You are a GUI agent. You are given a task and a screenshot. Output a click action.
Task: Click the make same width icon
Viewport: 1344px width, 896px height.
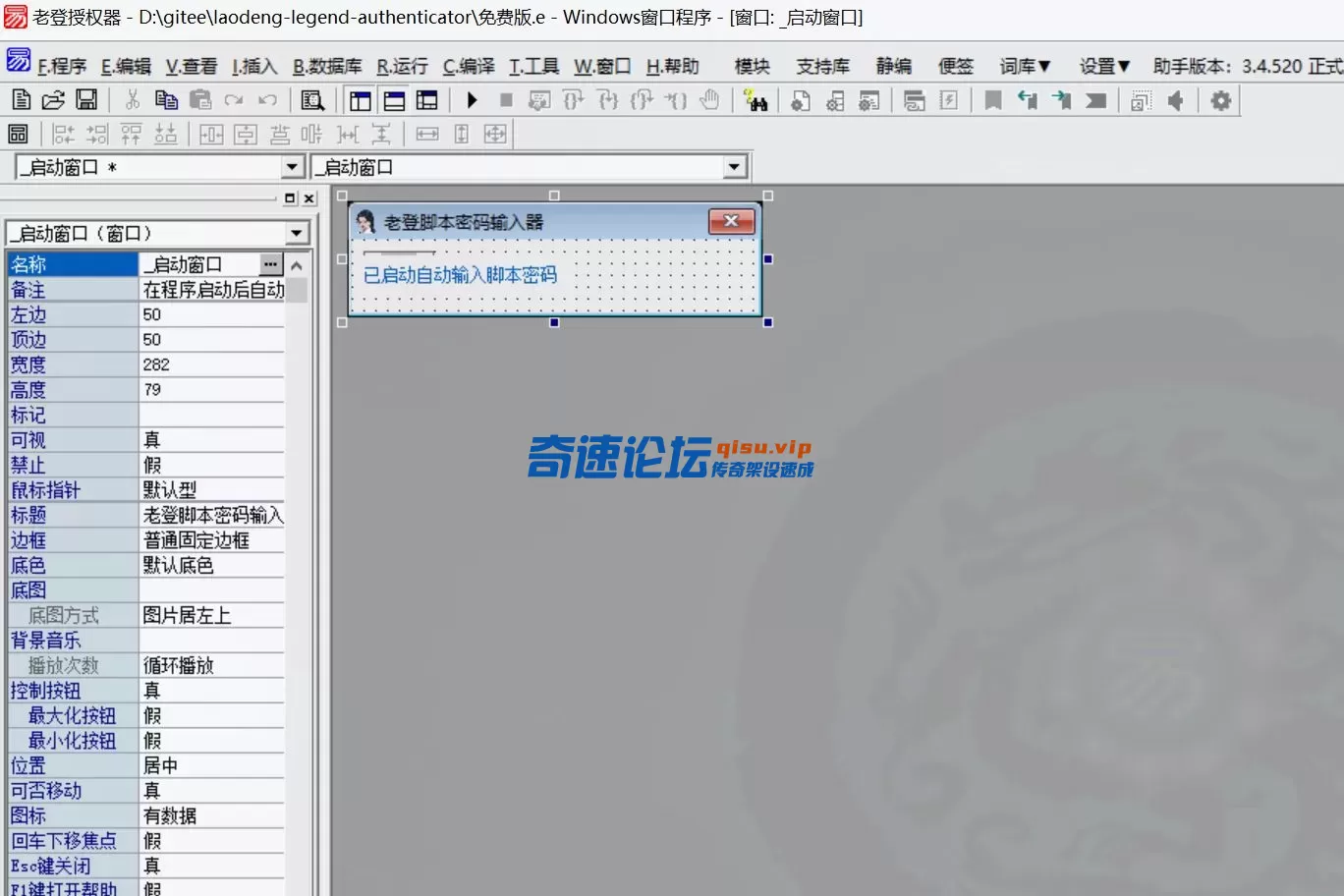click(427, 134)
